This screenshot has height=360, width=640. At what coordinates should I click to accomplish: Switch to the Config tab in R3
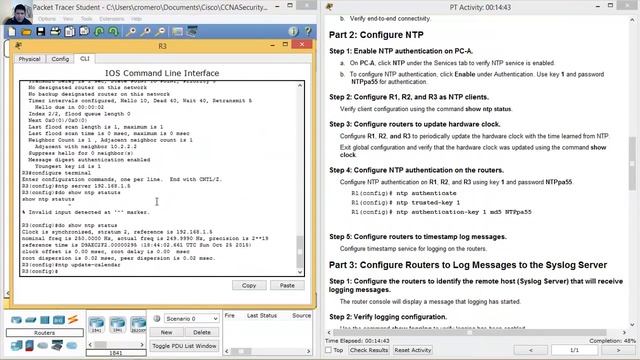point(60,59)
